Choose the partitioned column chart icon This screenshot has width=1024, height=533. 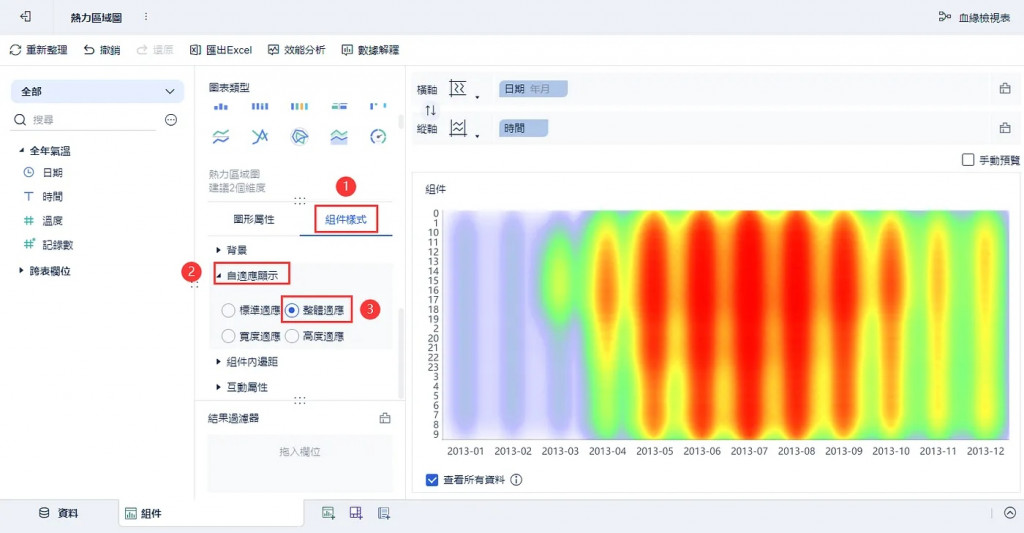pos(221,106)
